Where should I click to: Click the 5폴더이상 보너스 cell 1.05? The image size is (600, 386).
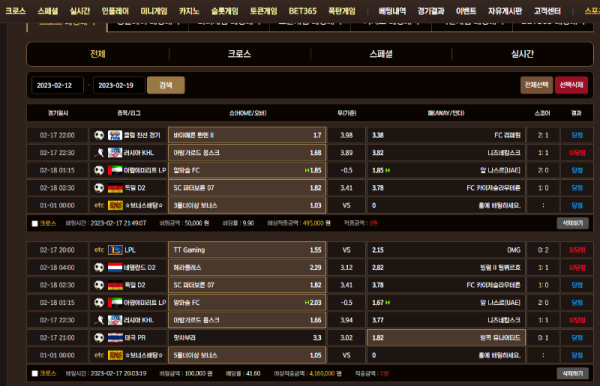click(x=247, y=355)
